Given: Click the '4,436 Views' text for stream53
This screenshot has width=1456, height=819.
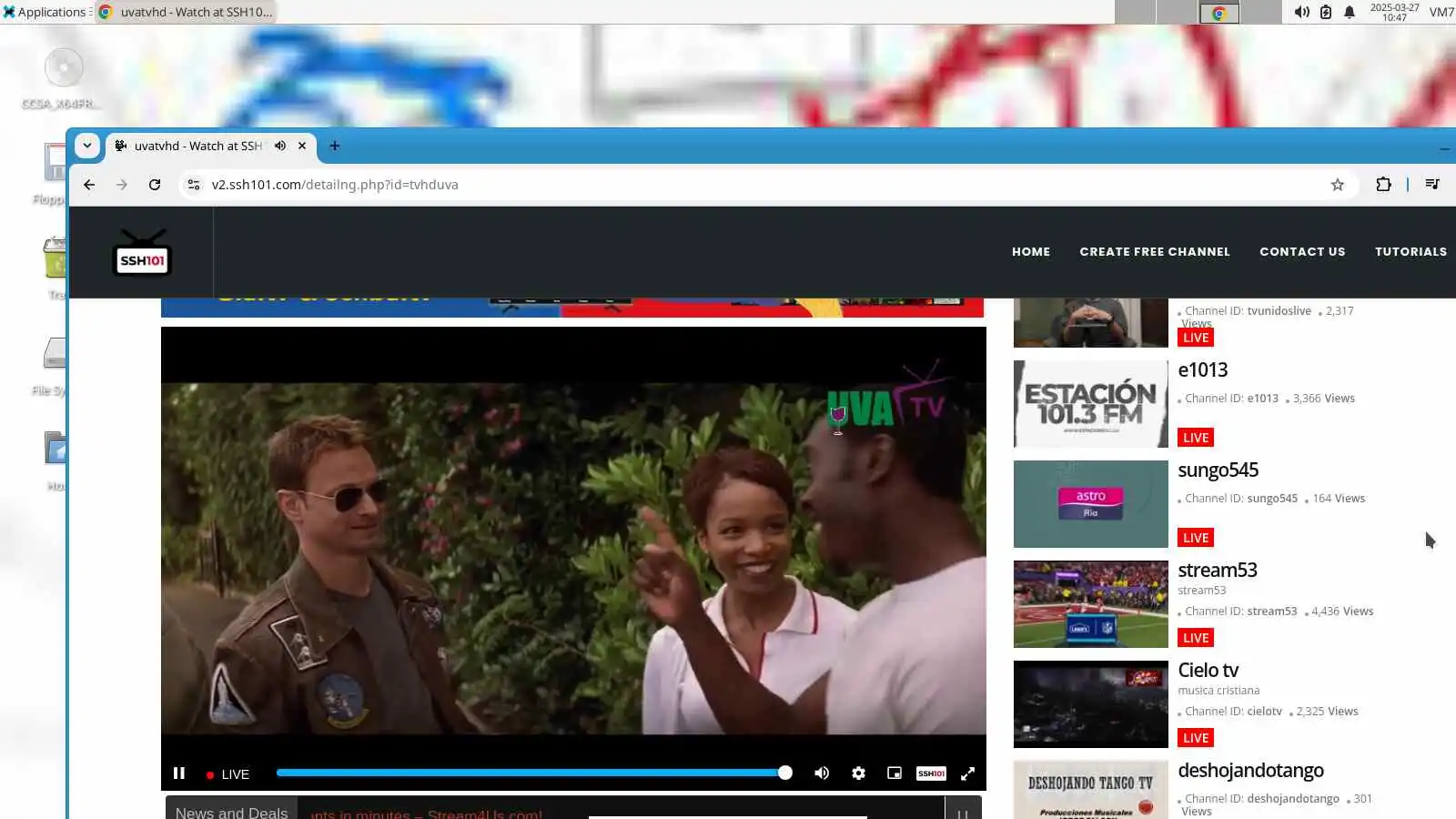Looking at the screenshot, I should [x=1342, y=612].
